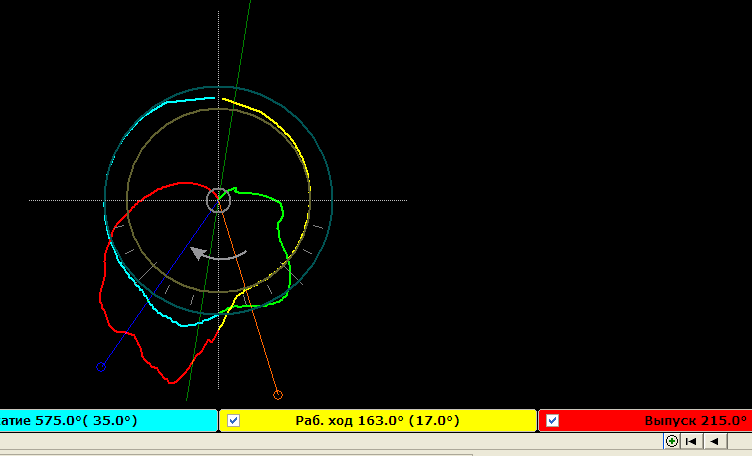Click the cyan label reading 575.0°( 35.0°)
The height and width of the screenshot is (456, 752).
tap(86, 421)
